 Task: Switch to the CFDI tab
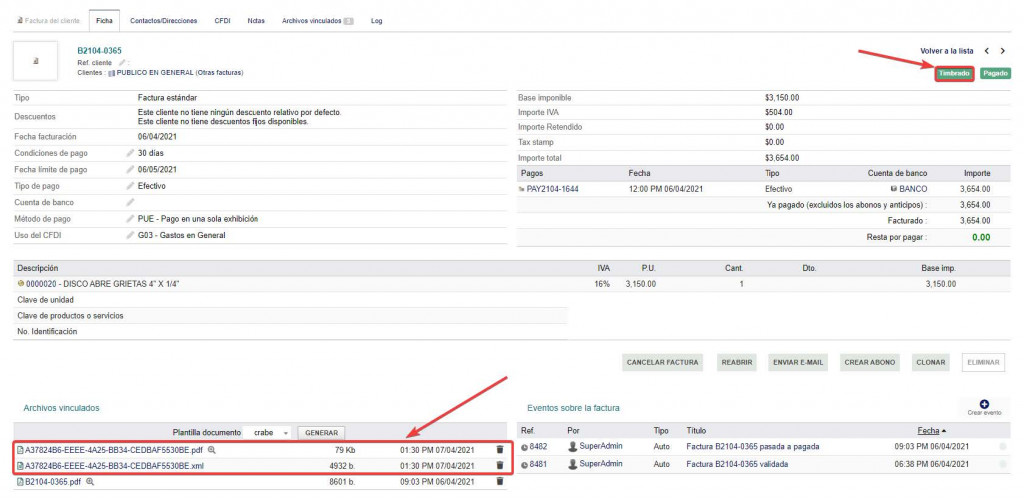[222, 20]
